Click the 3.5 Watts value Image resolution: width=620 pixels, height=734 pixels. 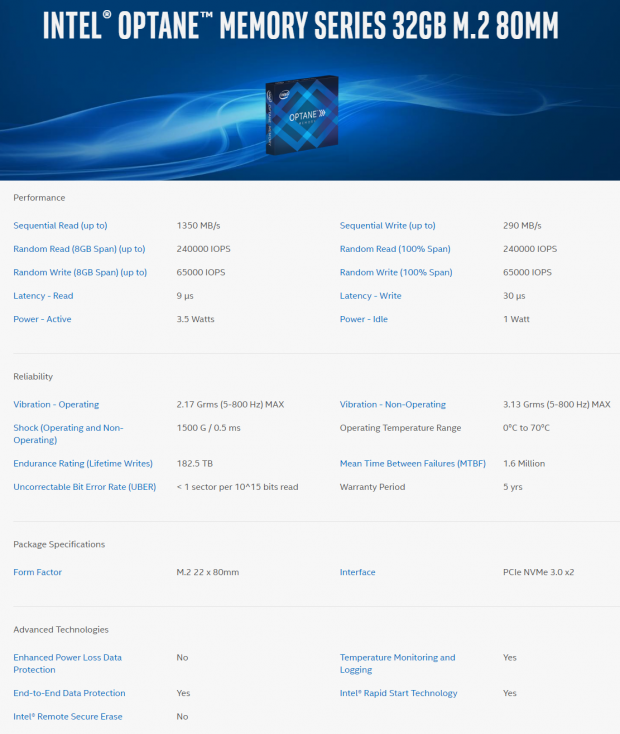(x=195, y=319)
